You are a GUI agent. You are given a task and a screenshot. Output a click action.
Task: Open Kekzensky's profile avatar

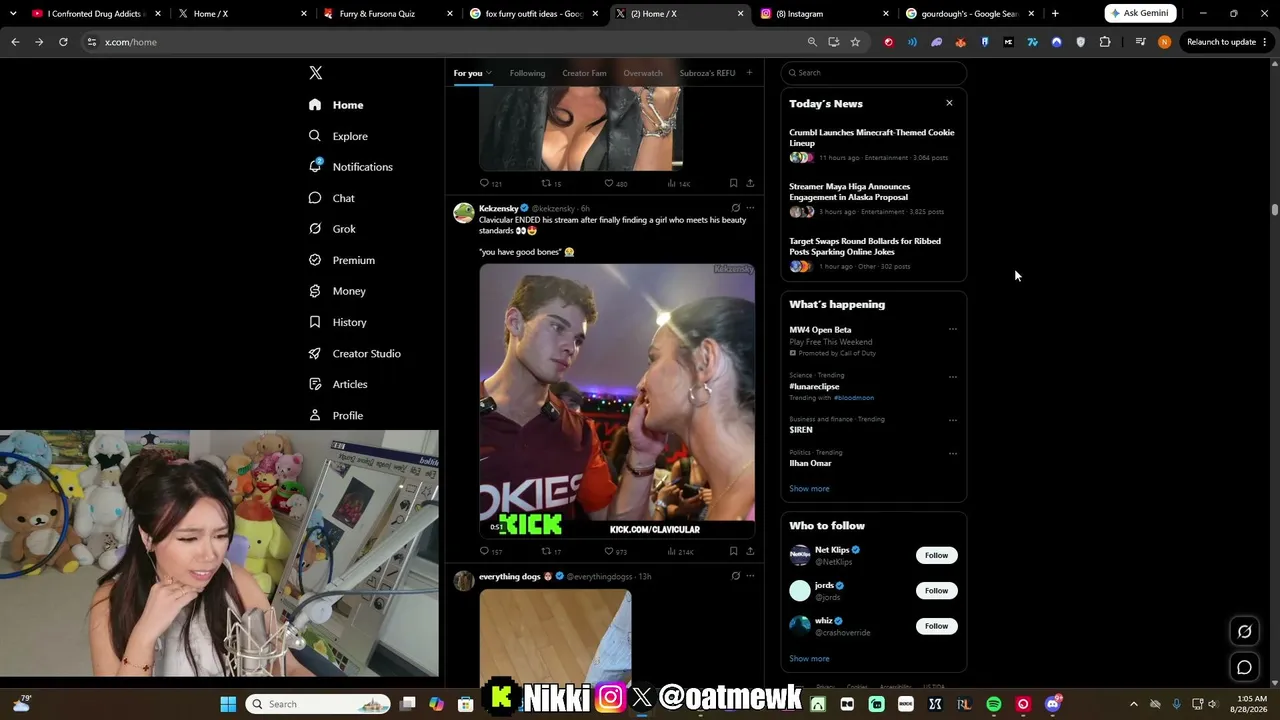tap(464, 212)
